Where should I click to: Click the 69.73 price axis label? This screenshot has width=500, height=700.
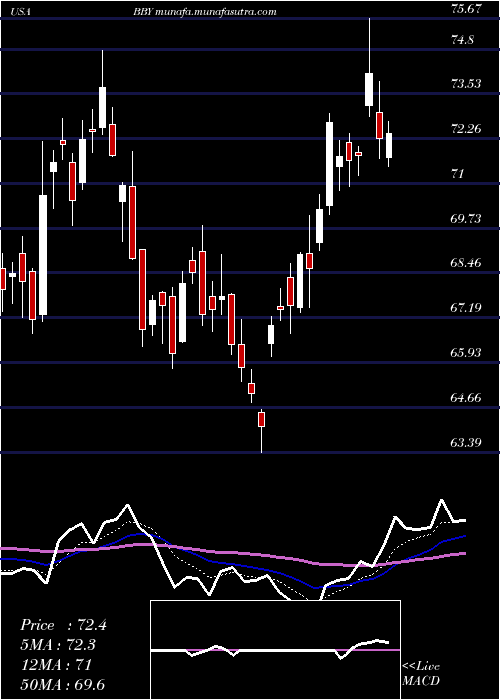(x=466, y=218)
